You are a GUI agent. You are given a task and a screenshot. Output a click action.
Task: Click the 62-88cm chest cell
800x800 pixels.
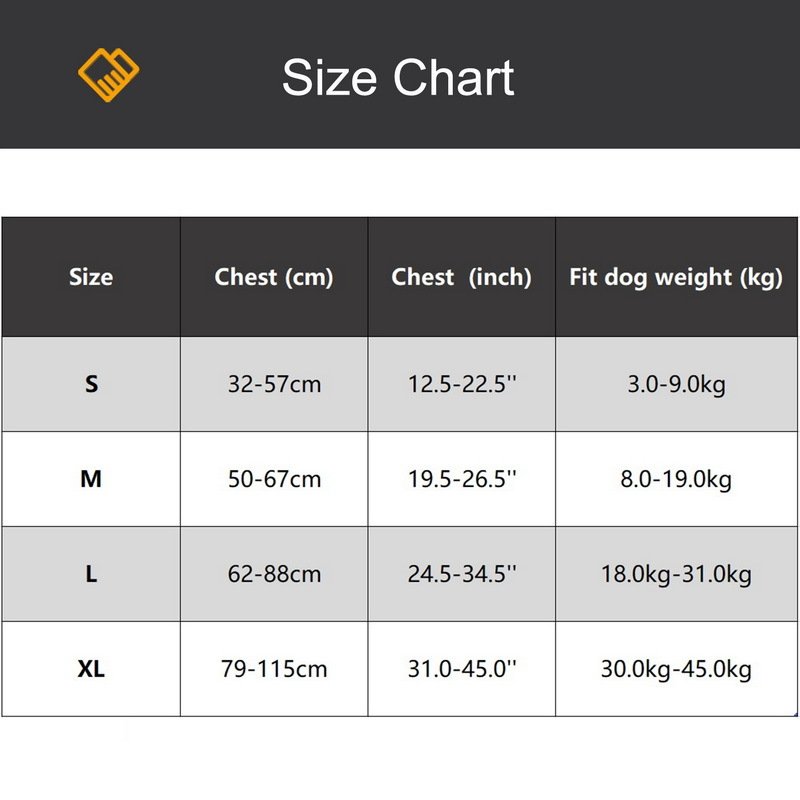click(274, 574)
